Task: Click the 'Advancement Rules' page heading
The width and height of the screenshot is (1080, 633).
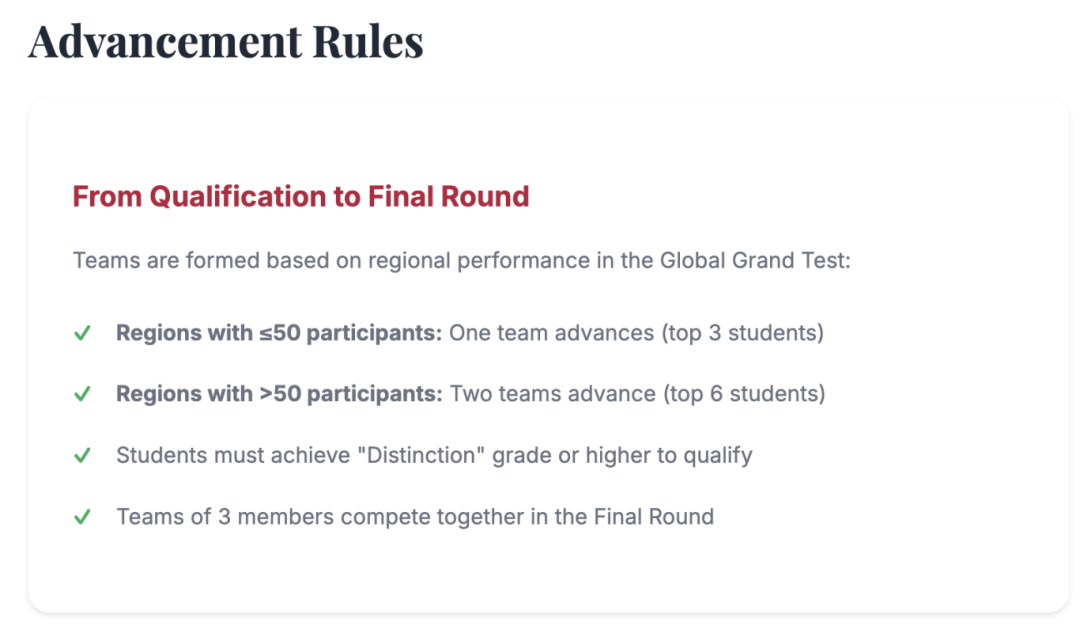Action: click(226, 42)
